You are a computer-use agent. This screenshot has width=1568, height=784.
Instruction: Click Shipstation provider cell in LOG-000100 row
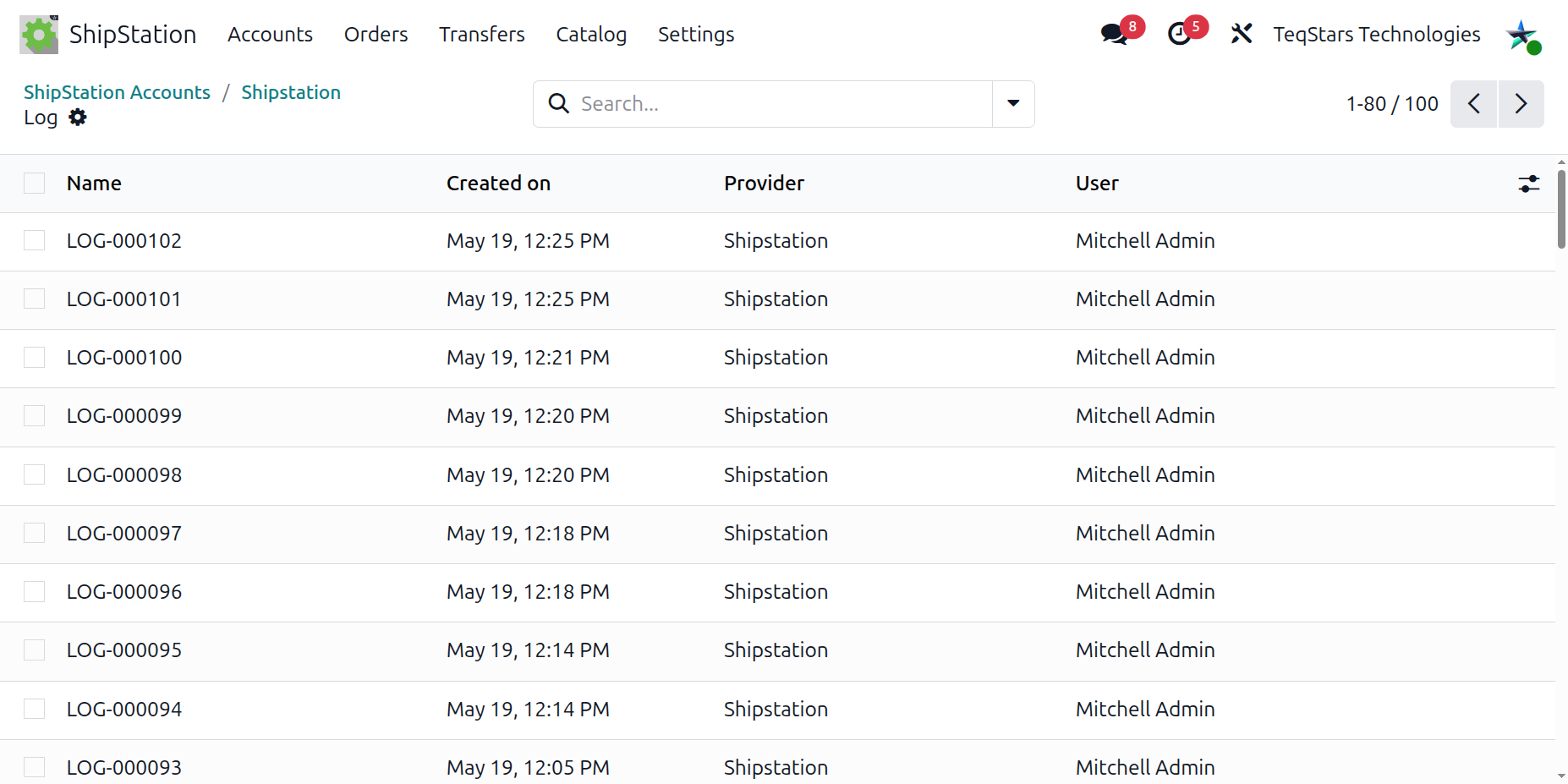[776, 358]
